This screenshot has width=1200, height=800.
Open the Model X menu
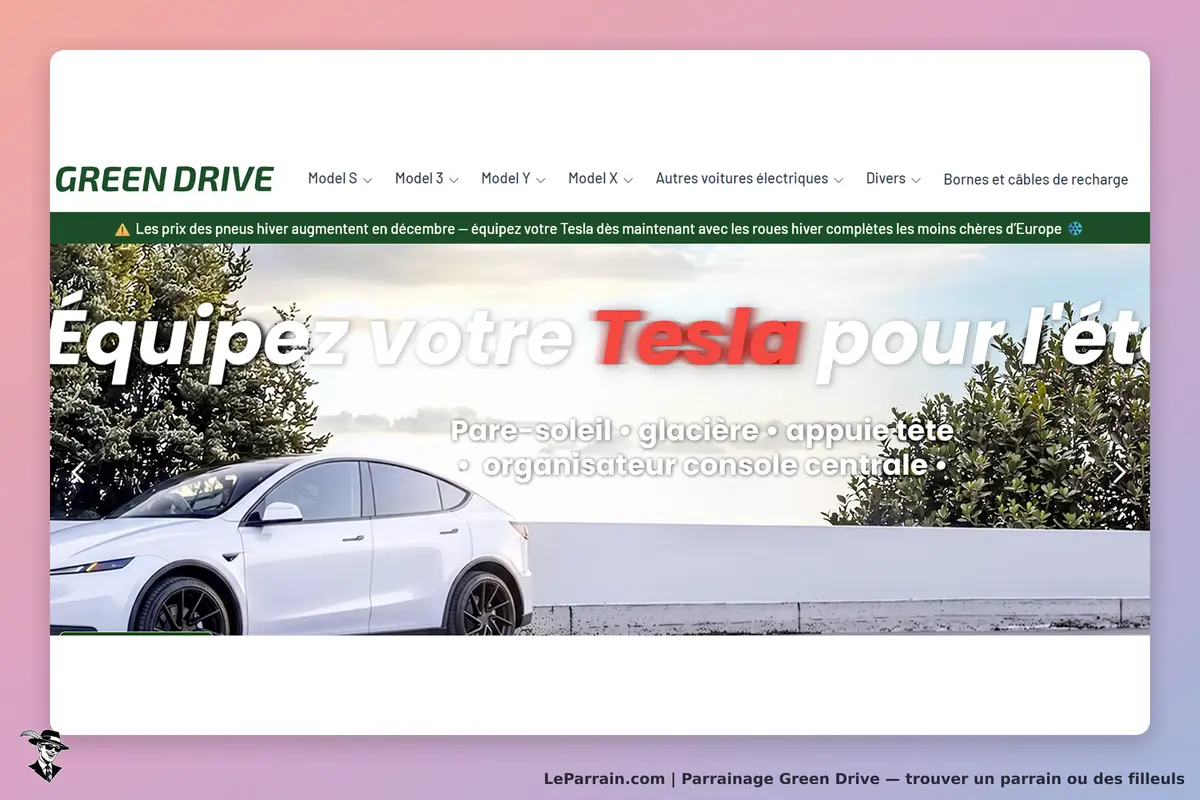click(x=601, y=179)
